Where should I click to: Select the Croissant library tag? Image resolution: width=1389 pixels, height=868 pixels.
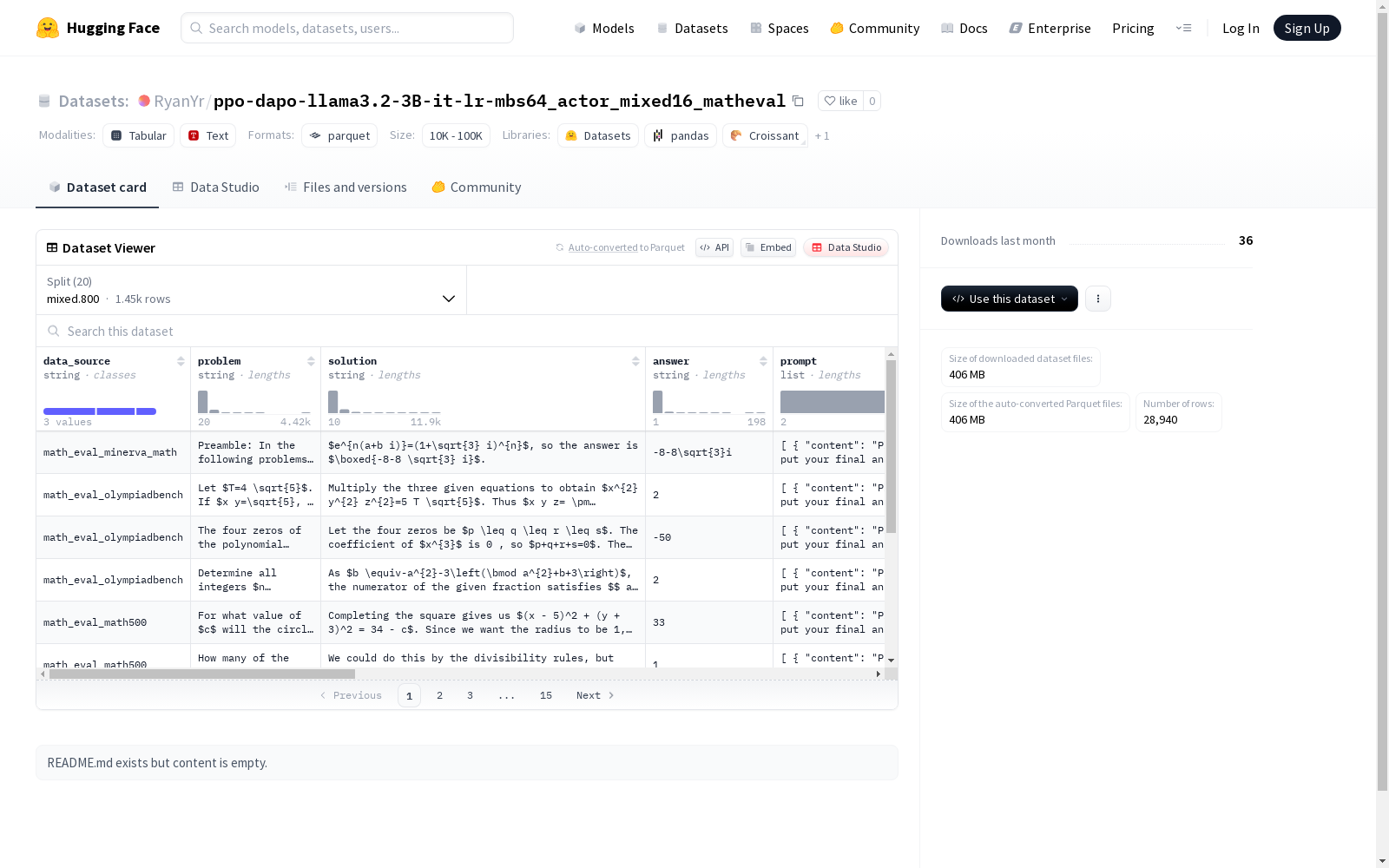765,135
